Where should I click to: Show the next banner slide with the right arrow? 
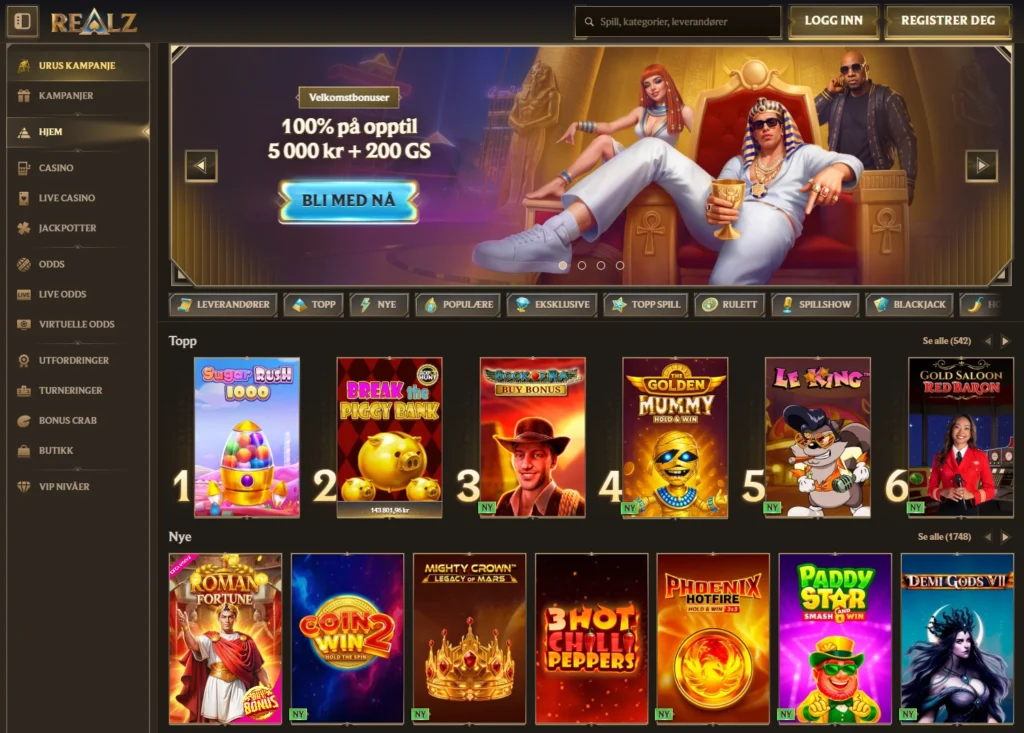click(x=982, y=166)
